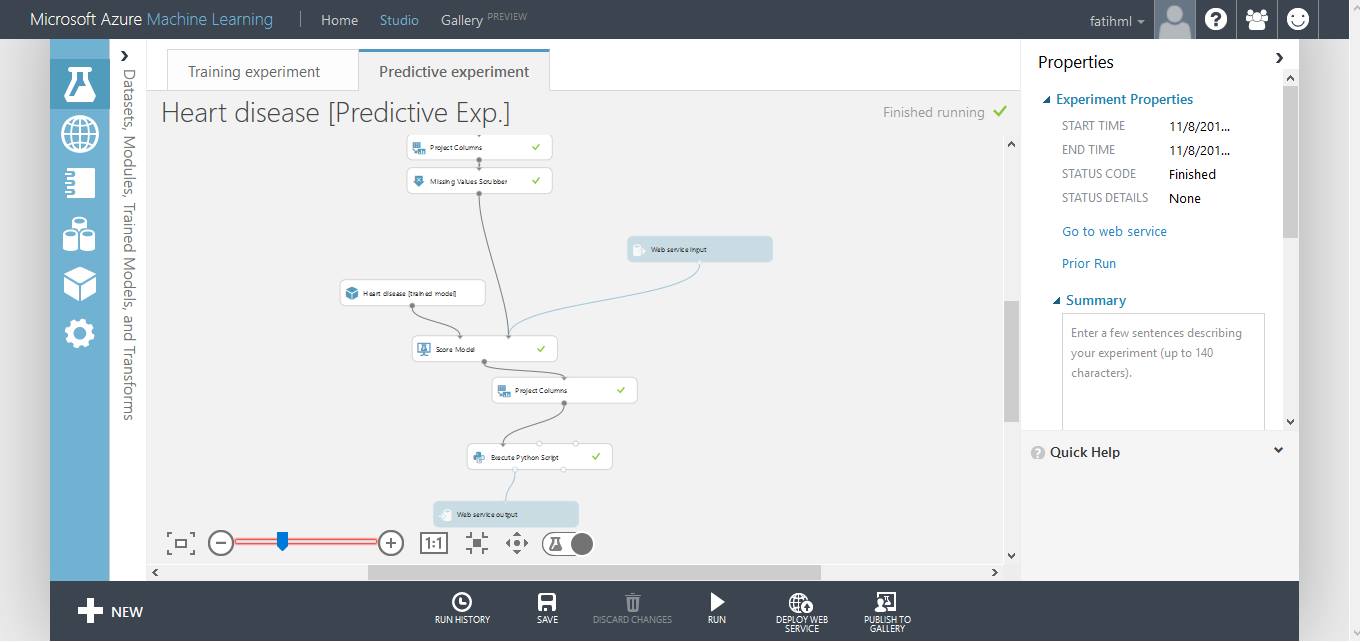1366x642 pixels.
Task: Click the help question mark icon
Action: click(x=1216, y=19)
